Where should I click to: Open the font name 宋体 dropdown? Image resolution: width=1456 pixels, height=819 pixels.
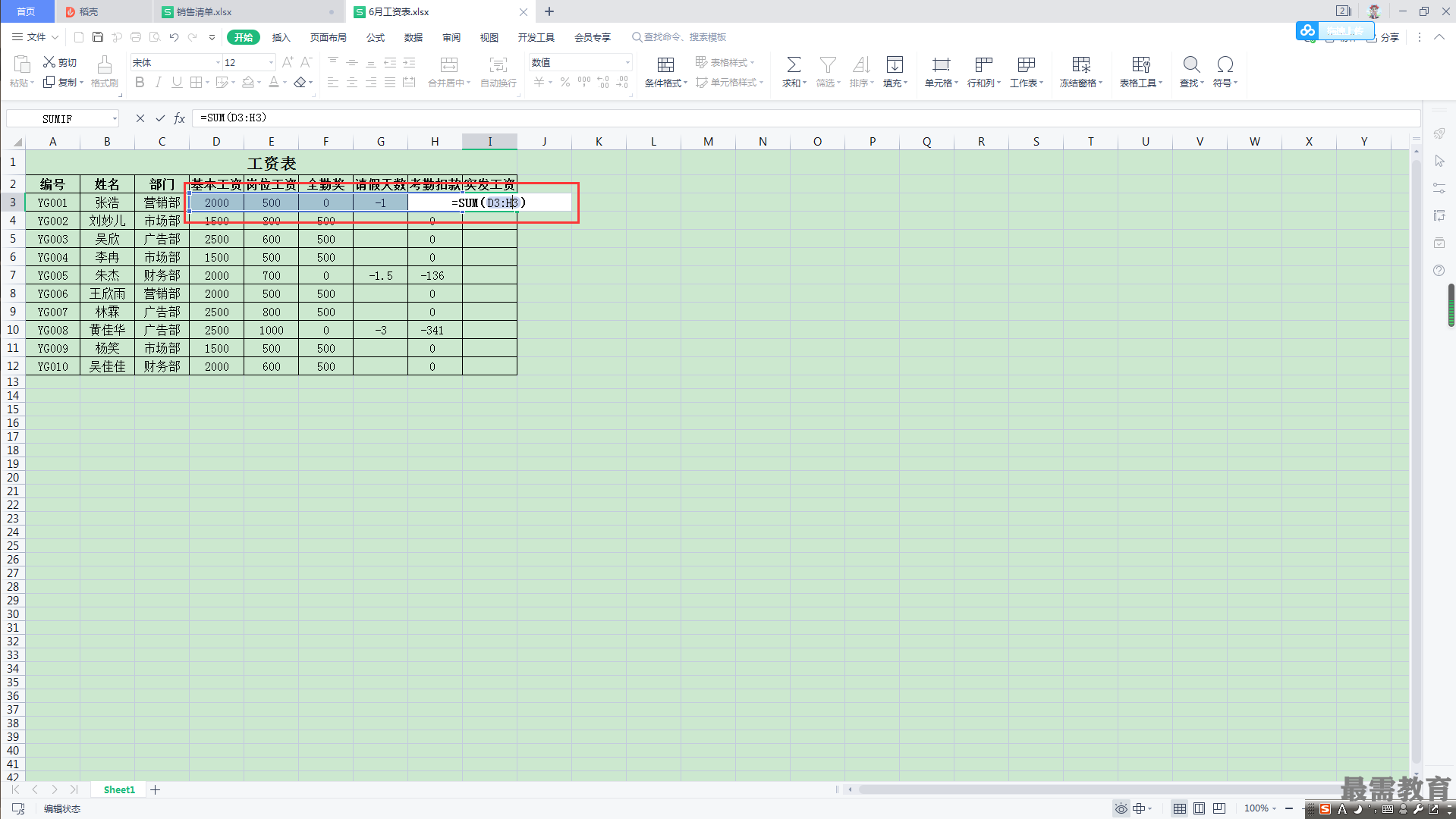coord(218,63)
